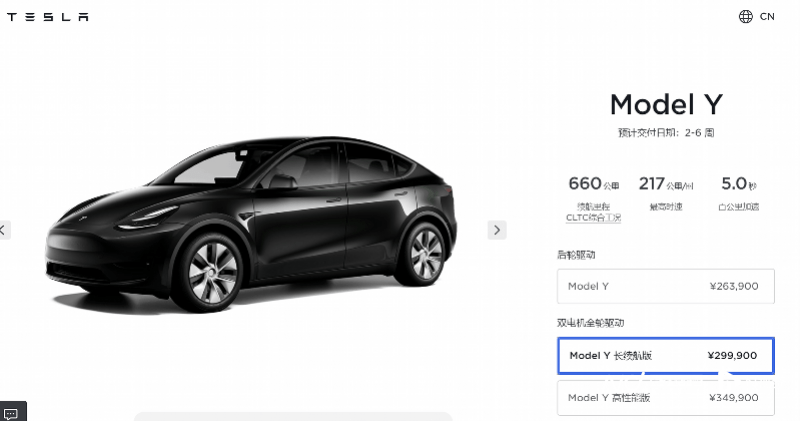Image resolution: width=800 pixels, height=421 pixels.
Task: Select Model Y 高性能版 ¥349,900 option
Action: pos(665,398)
